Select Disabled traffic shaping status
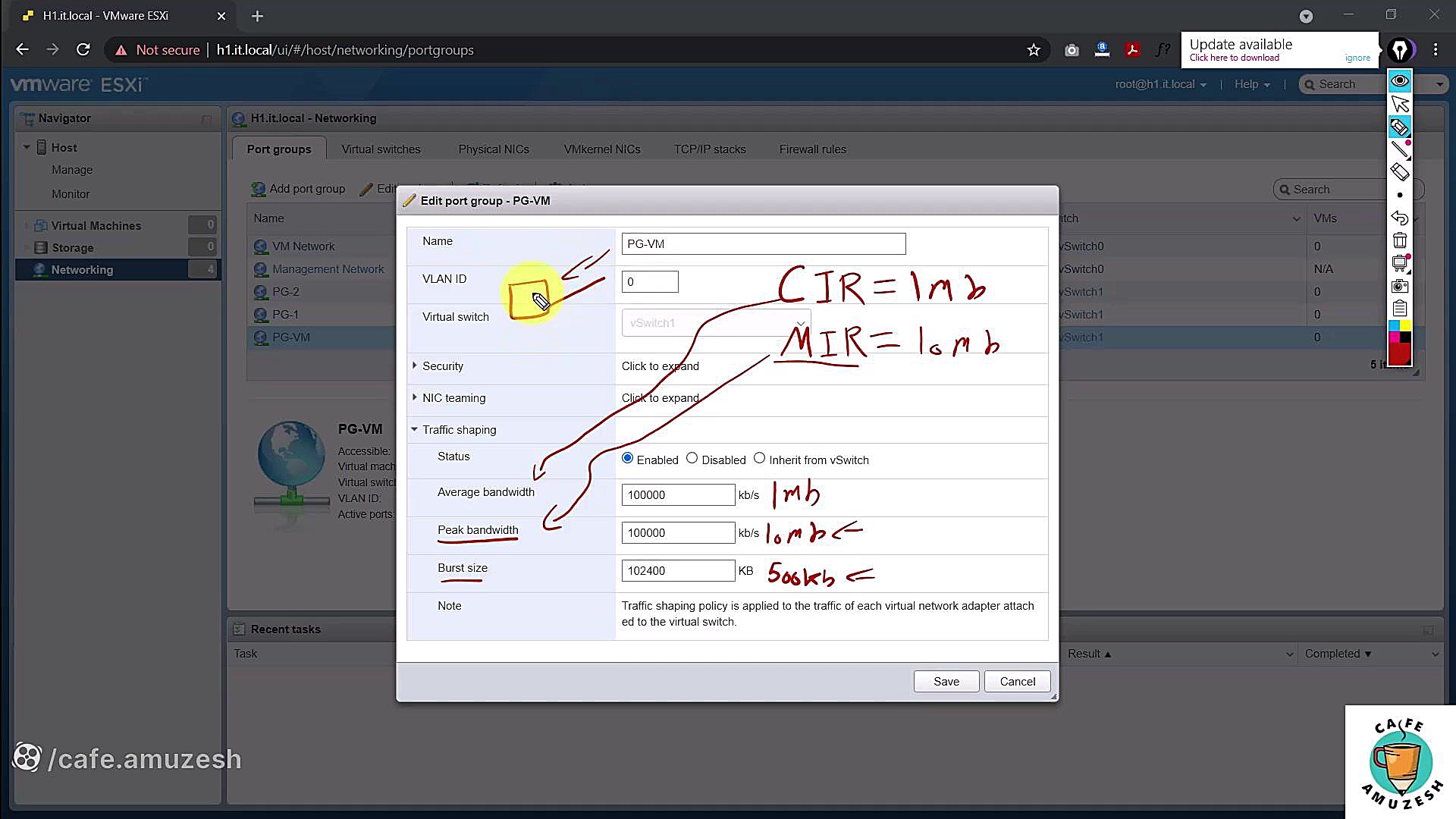 [x=692, y=459]
